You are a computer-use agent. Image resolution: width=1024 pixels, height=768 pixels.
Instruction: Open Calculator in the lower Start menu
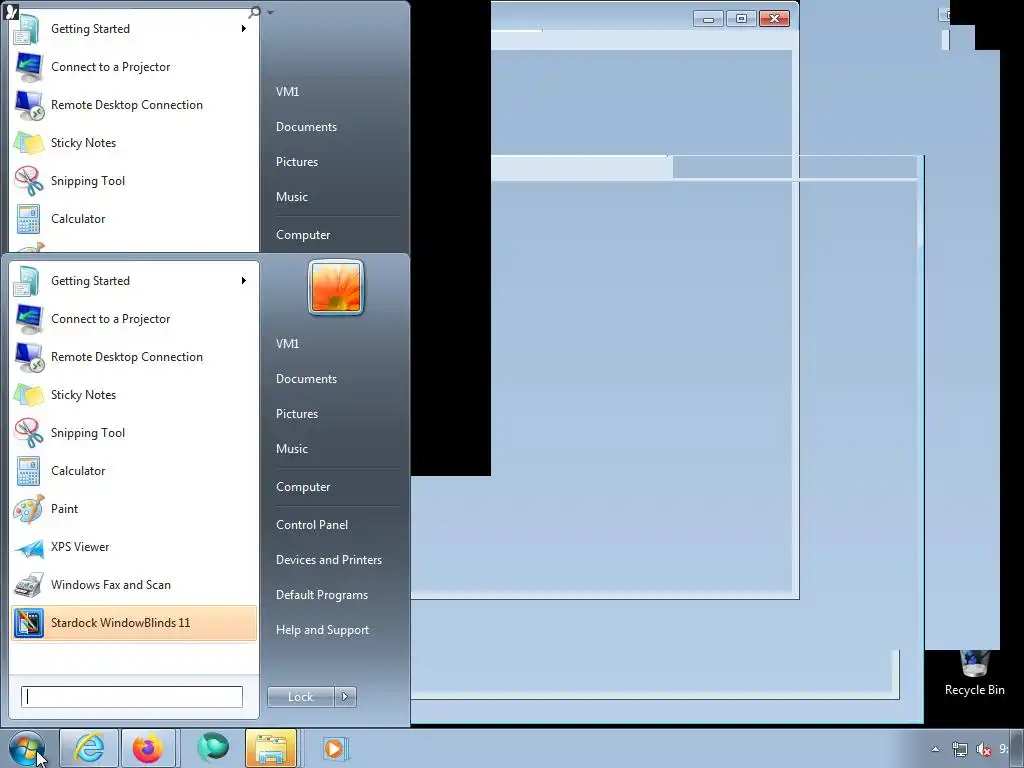pos(133,472)
